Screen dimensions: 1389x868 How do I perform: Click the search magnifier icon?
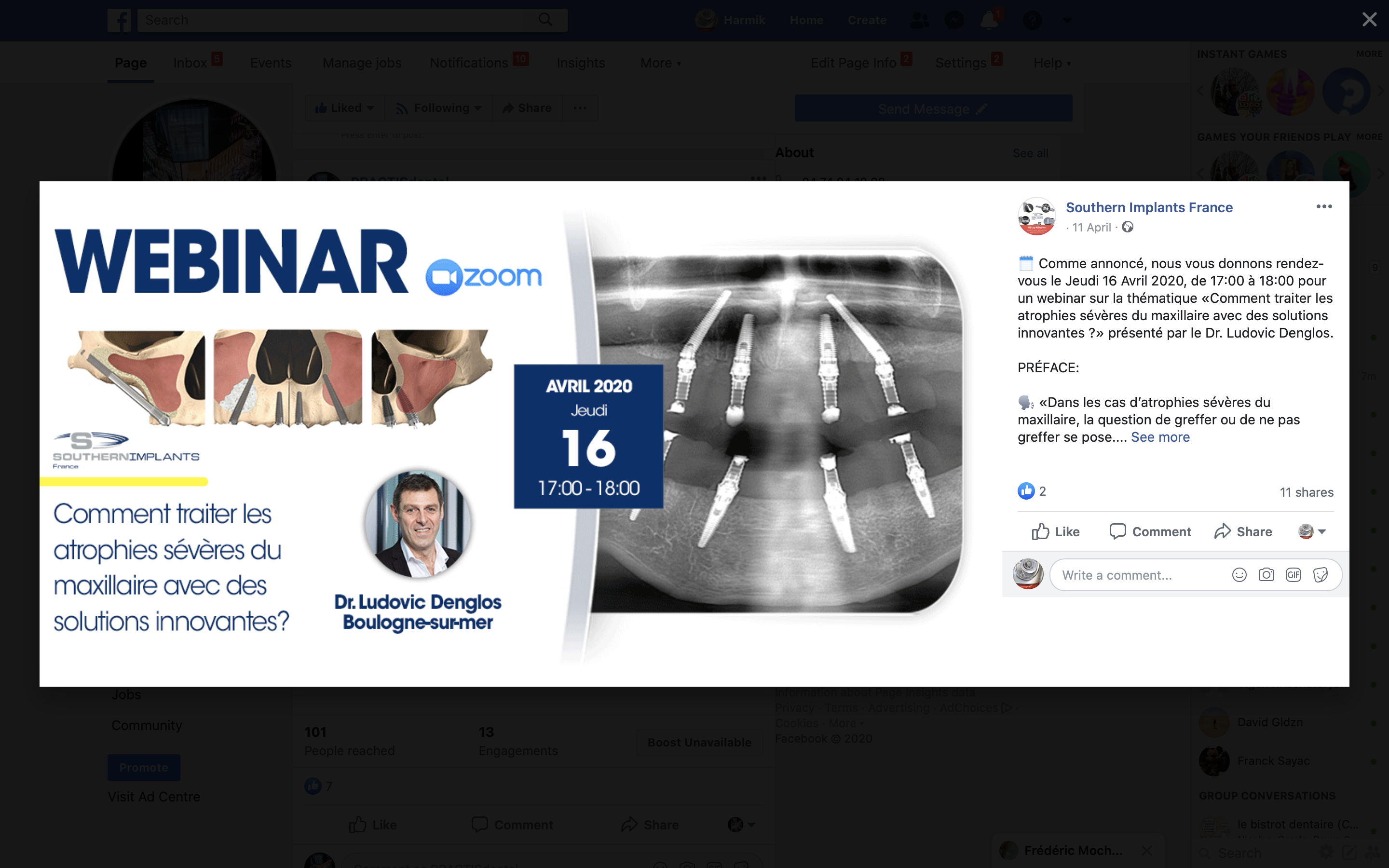click(x=545, y=20)
